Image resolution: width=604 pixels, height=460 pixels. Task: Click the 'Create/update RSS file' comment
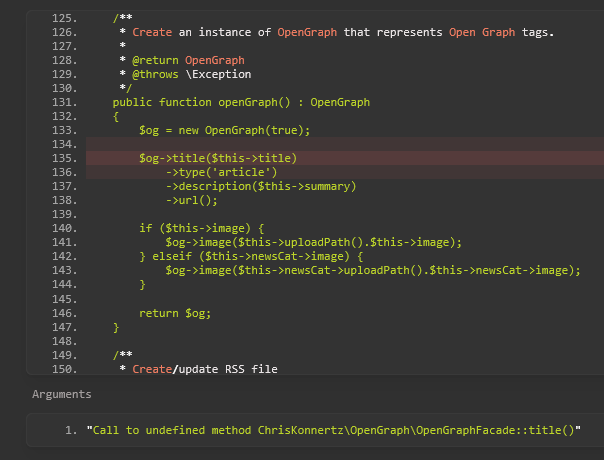205,369
